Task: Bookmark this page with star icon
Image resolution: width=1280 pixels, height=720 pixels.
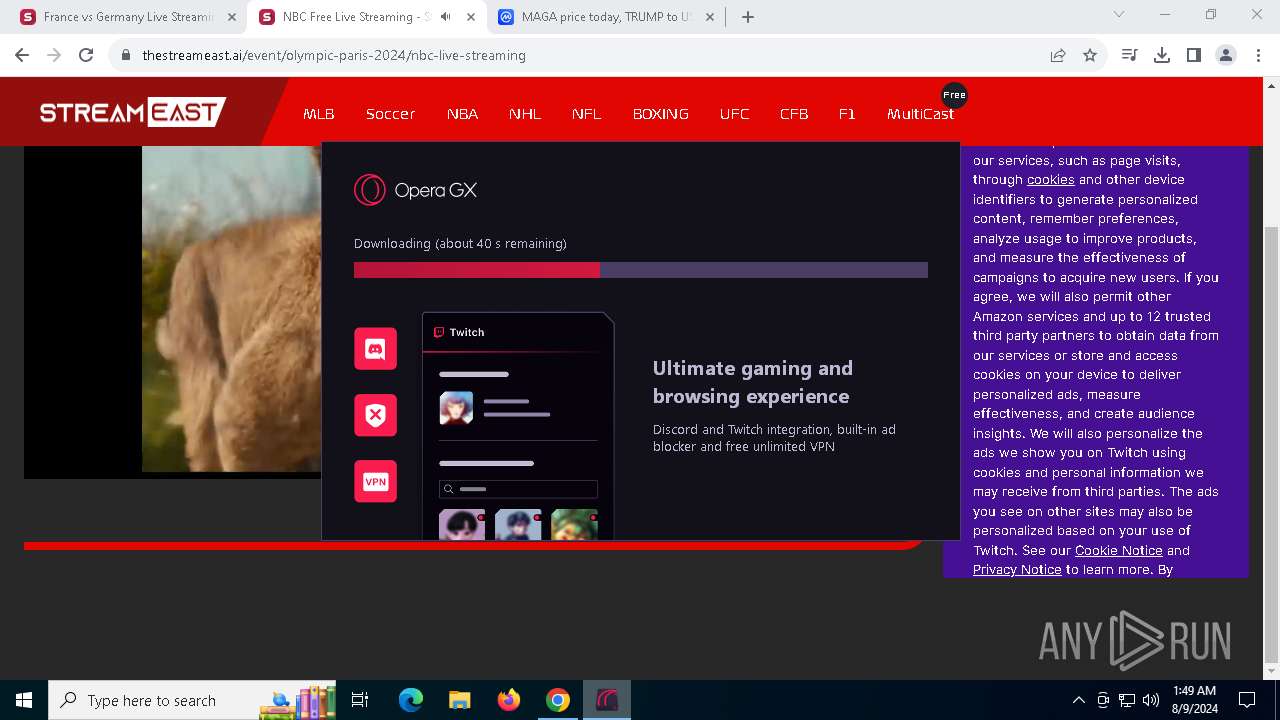Action: pos(1090,55)
